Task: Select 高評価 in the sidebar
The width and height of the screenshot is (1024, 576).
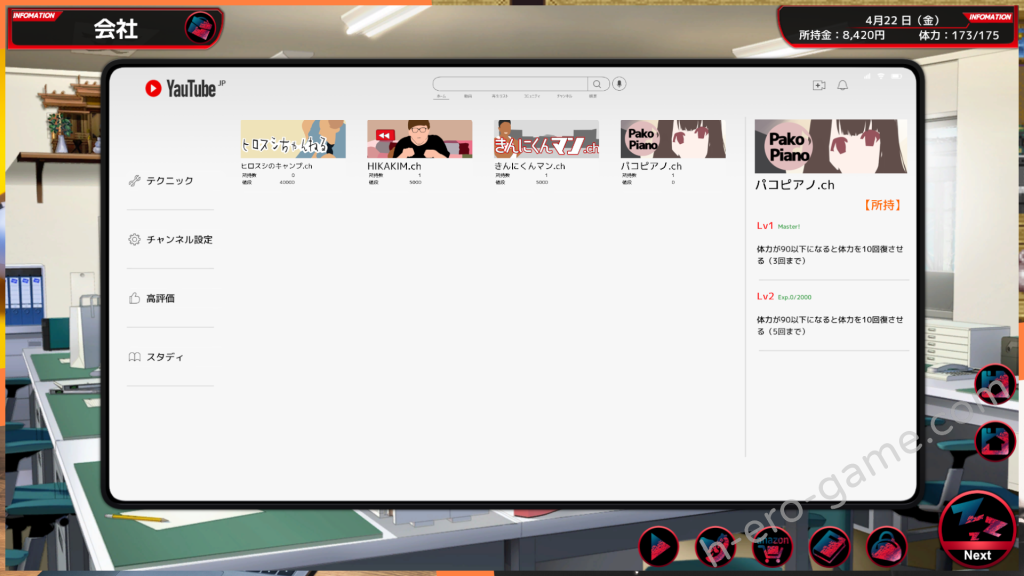Action: point(160,298)
